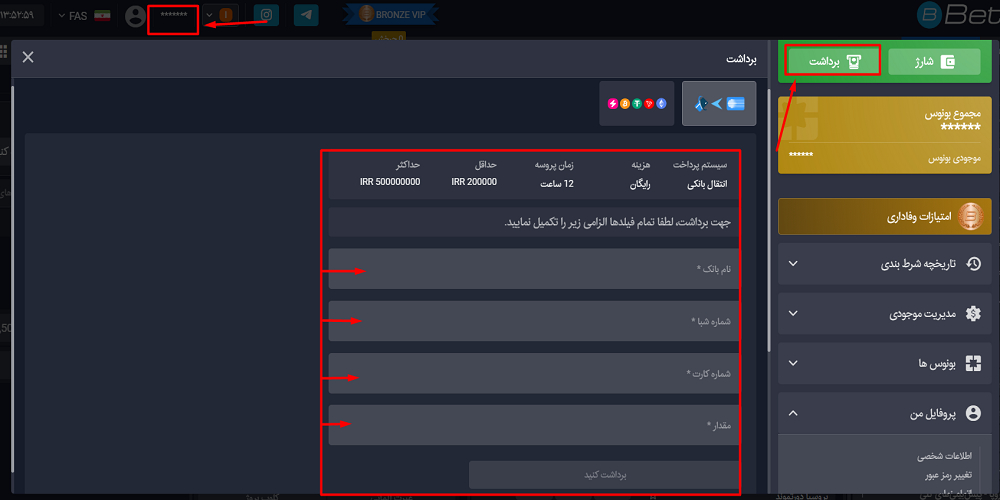
Task: Click the loyalty points medal icon
Action: [968, 217]
